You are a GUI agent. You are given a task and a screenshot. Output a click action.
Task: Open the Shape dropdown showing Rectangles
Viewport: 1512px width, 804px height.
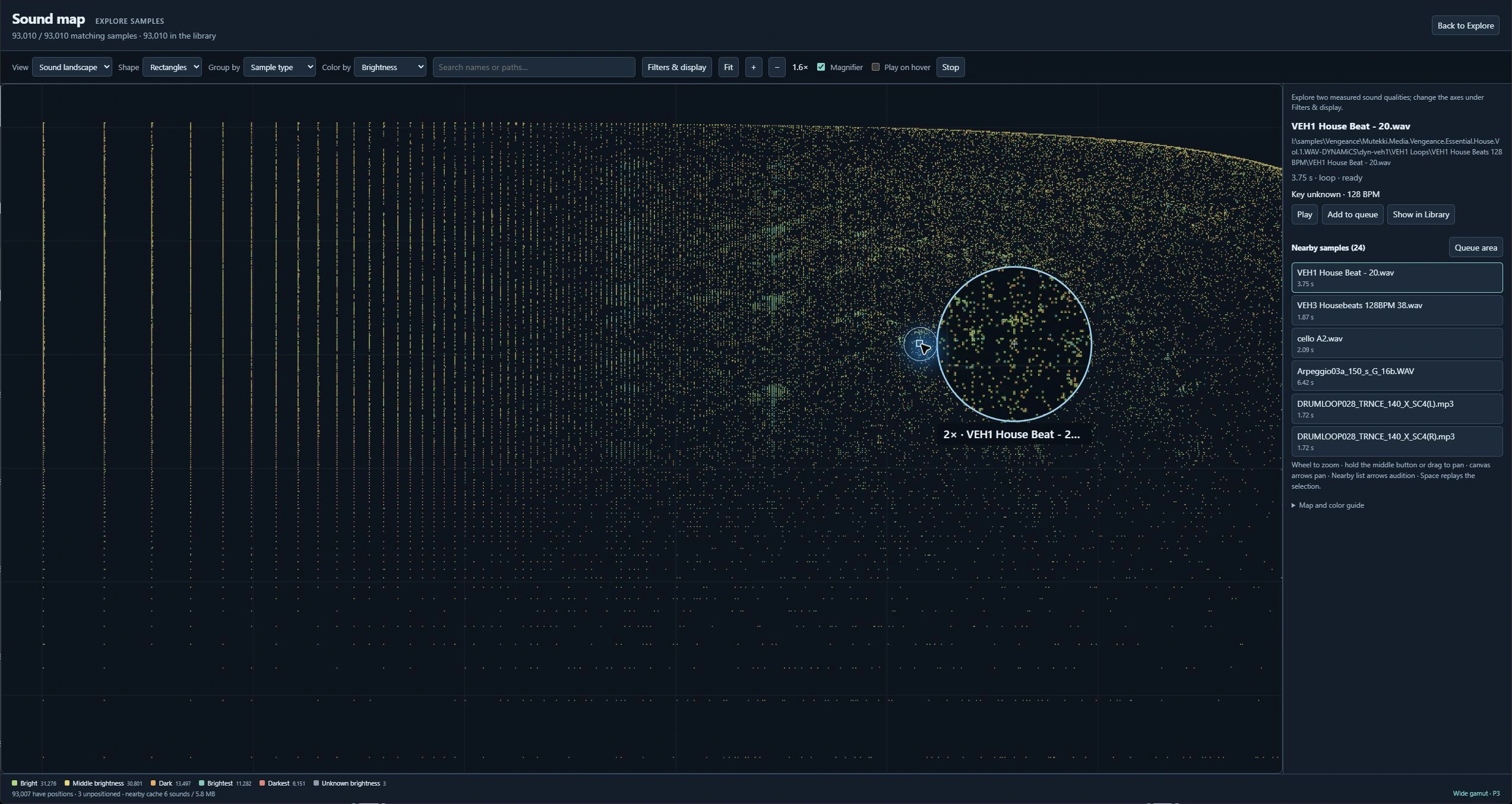[x=172, y=67]
